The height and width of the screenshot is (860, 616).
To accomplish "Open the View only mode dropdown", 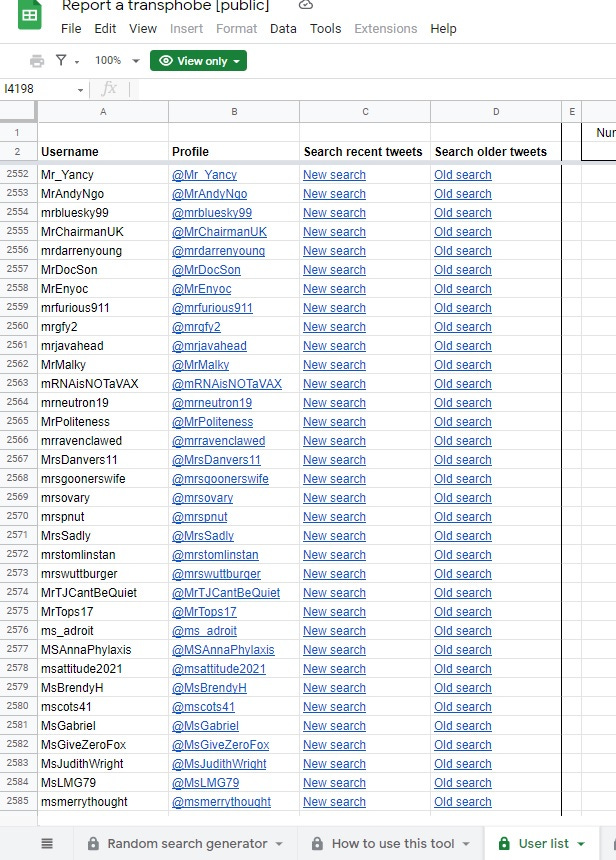I will 199,61.
